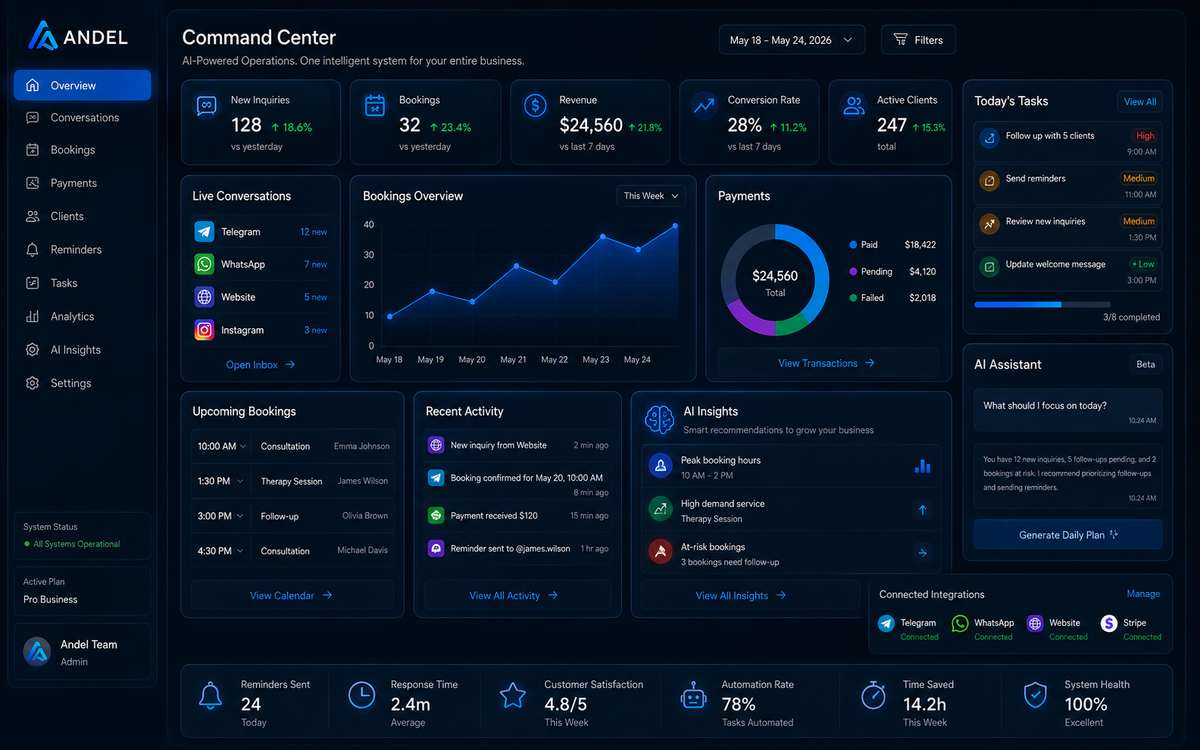This screenshot has width=1200, height=750.
Task: Click the Revenue dollar icon
Action: coord(536,106)
